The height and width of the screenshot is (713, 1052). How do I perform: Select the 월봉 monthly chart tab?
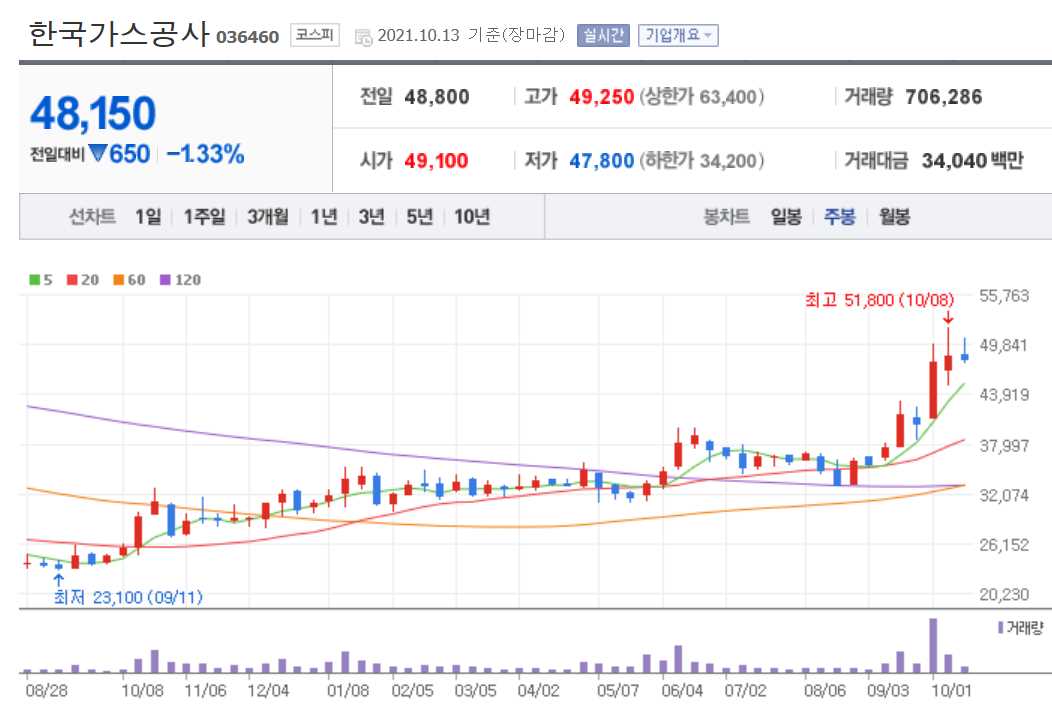click(893, 216)
